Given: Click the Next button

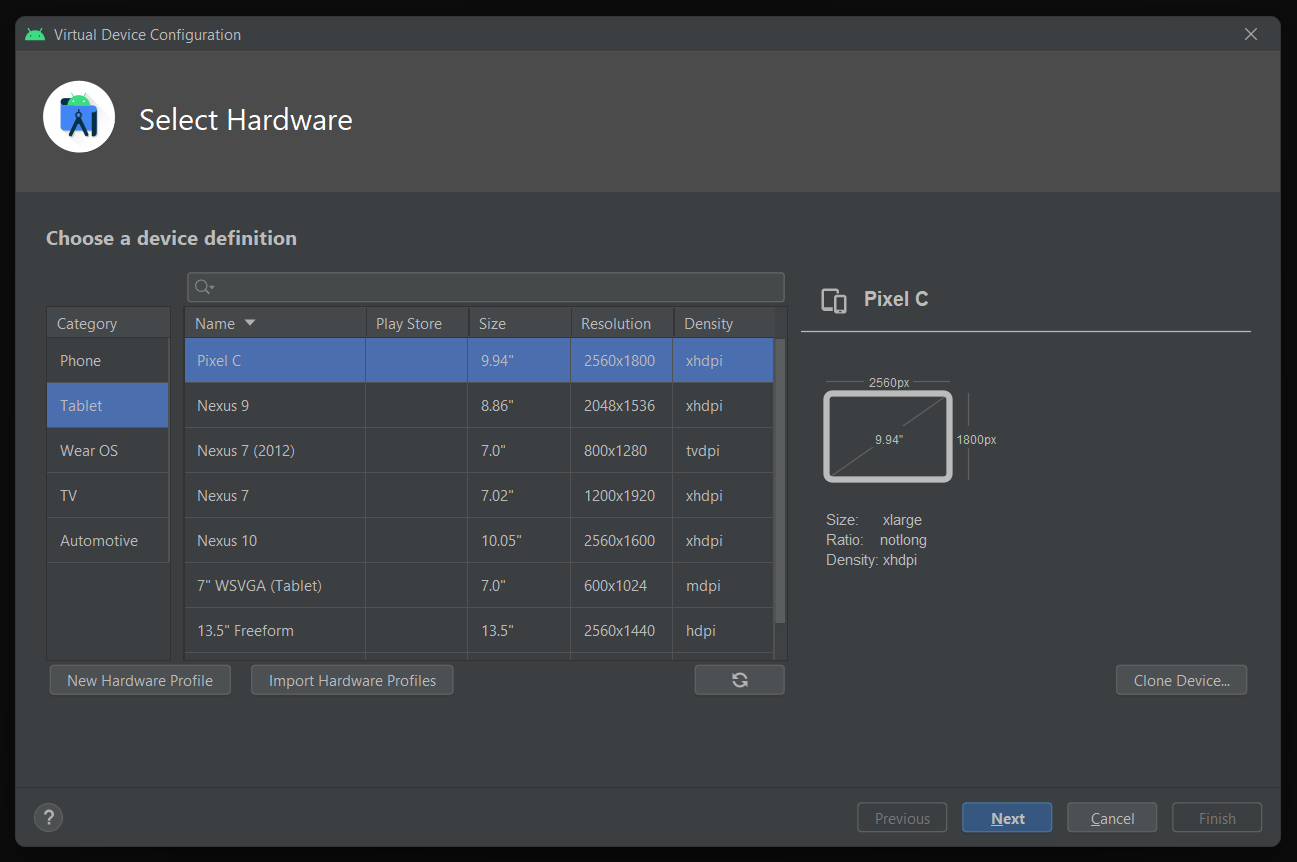Looking at the screenshot, I should tap(1007, 818).
